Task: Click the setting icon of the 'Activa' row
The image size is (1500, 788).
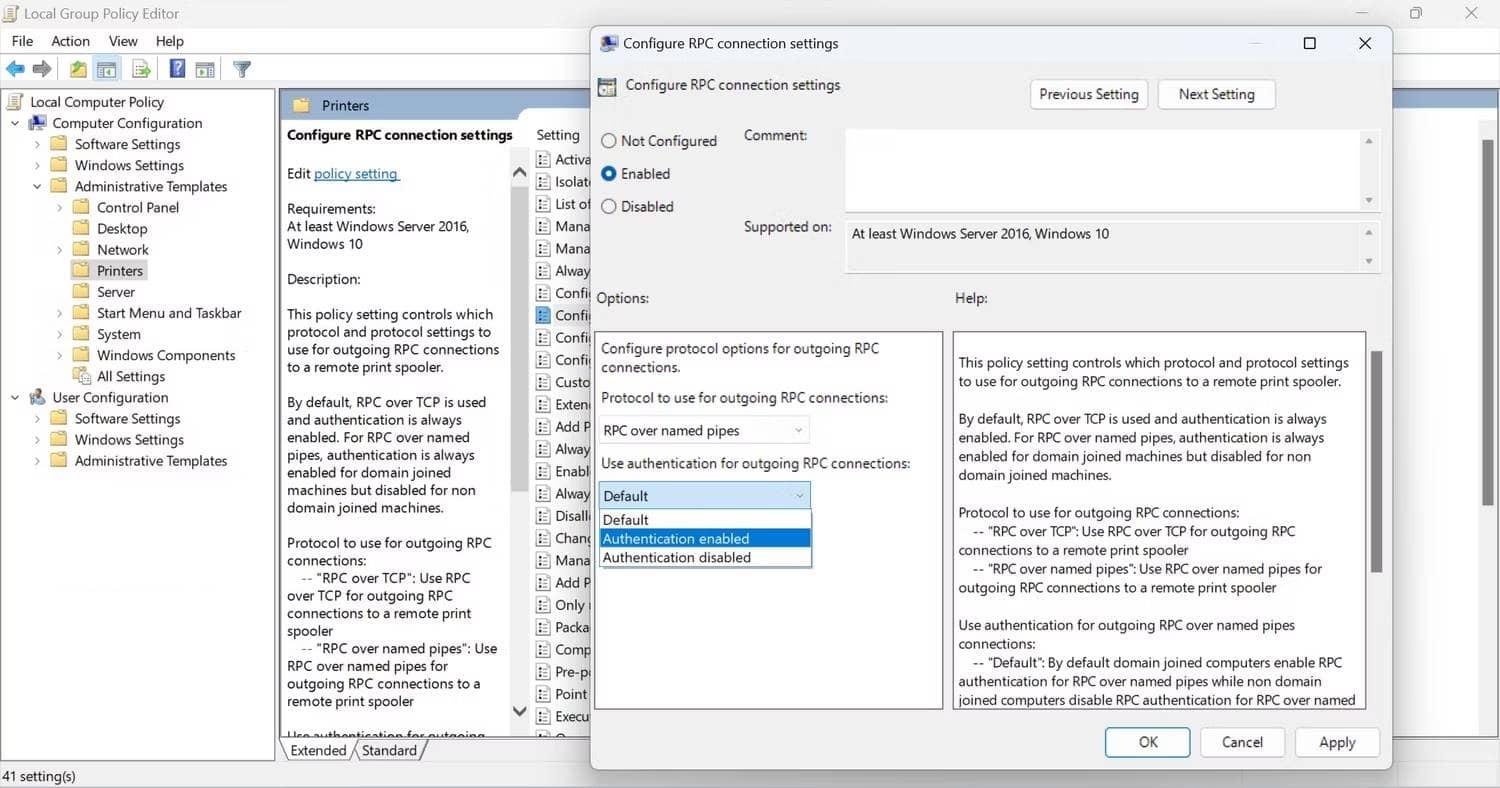Action: (543, 159)
